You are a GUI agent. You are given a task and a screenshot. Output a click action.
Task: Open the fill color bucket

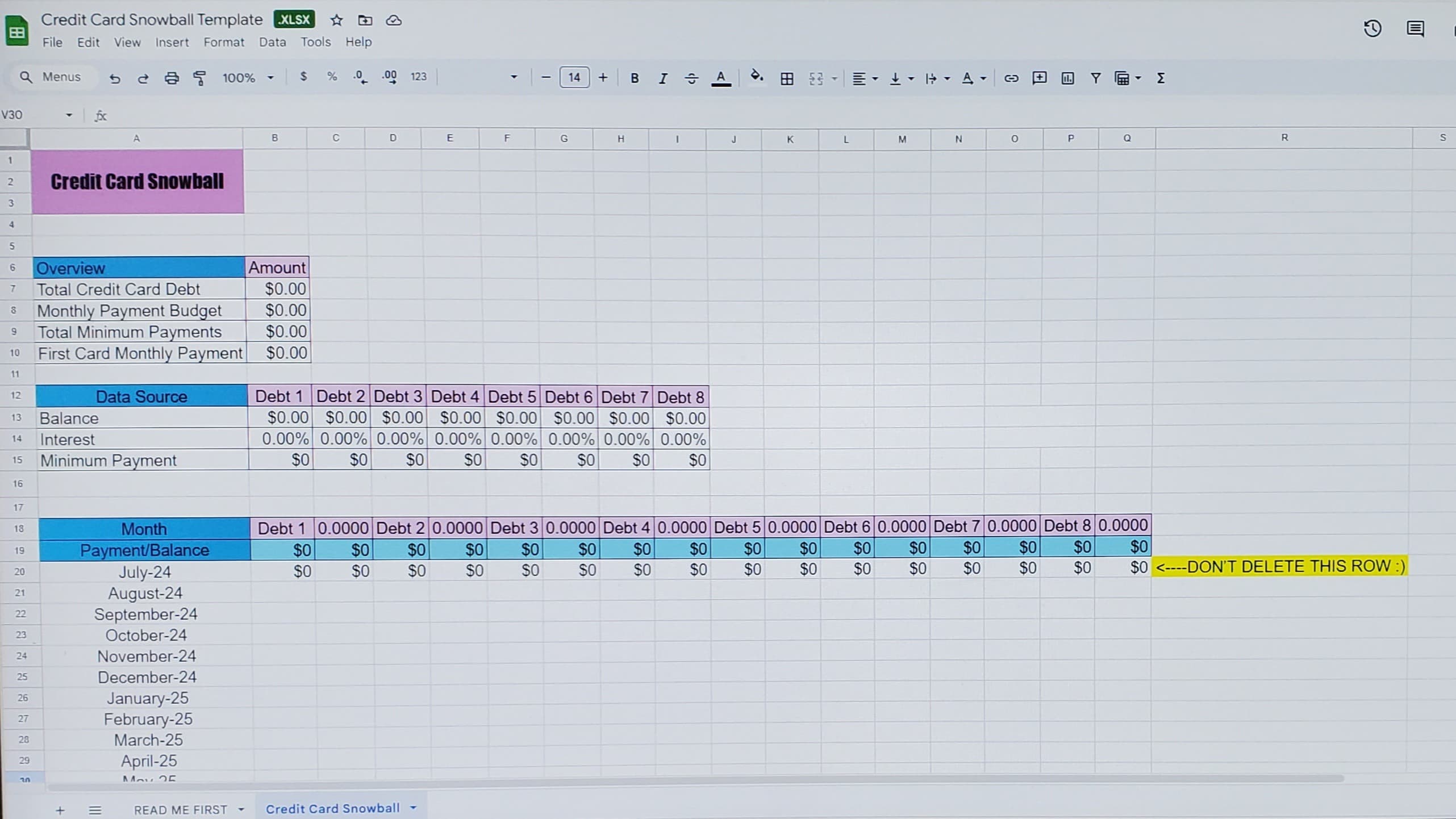click(757, 77)
